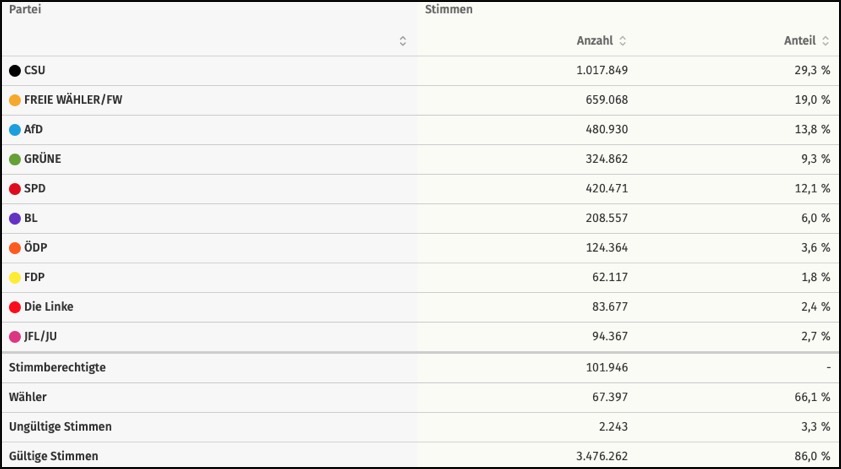Select the Anzahl column header

pos(594,41)
